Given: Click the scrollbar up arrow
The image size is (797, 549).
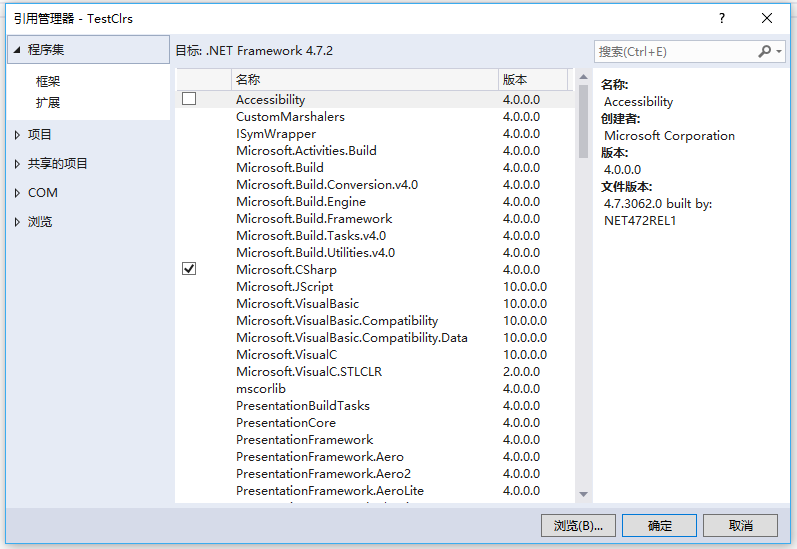Looking at the screenshot, I should tap(584, 77).
